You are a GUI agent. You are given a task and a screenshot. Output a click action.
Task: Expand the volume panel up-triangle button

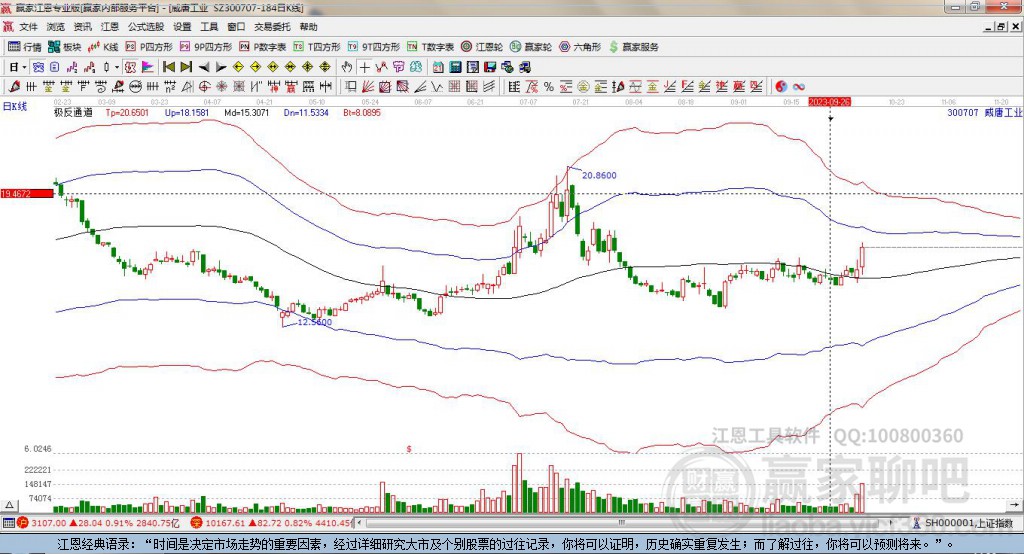(x=9, y=505)
